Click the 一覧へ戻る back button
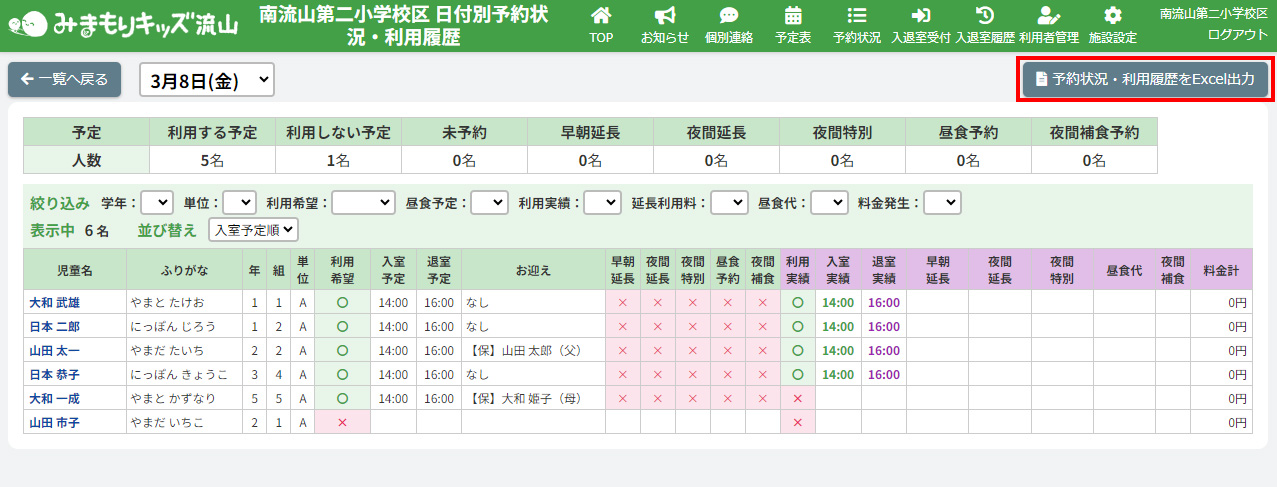This screenshot has width=1277, height=487. pyautogui.click(x=65, y=80)
